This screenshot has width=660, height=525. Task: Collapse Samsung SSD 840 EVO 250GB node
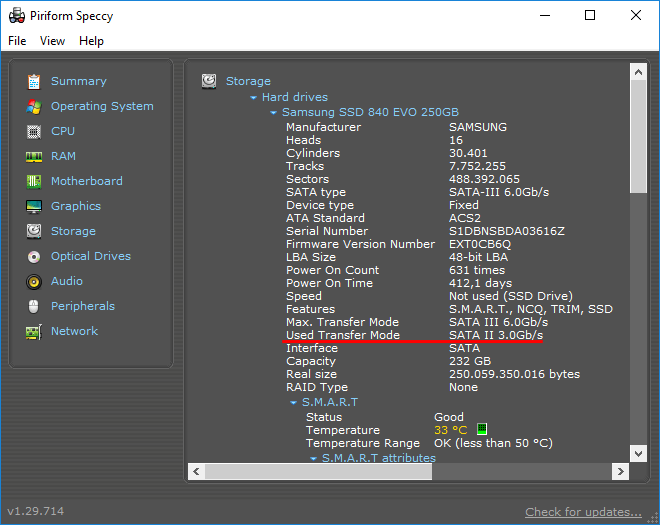pos(273,113)
